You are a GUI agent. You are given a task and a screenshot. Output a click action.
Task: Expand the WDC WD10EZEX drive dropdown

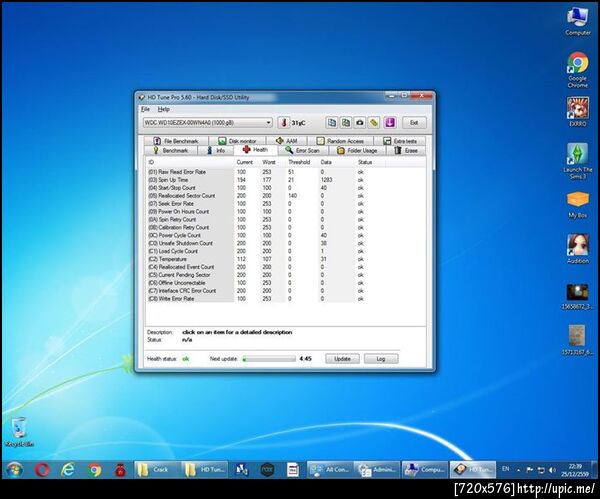coord(268,123)
